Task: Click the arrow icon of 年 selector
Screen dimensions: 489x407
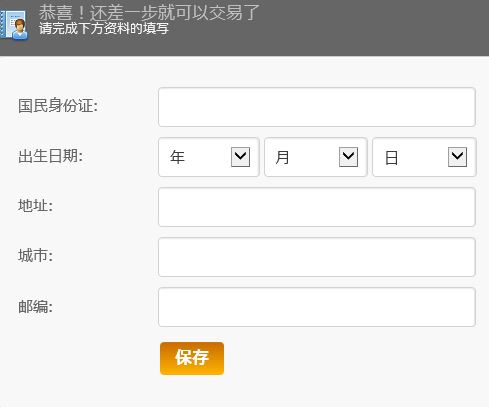Action: click(240, 157)
